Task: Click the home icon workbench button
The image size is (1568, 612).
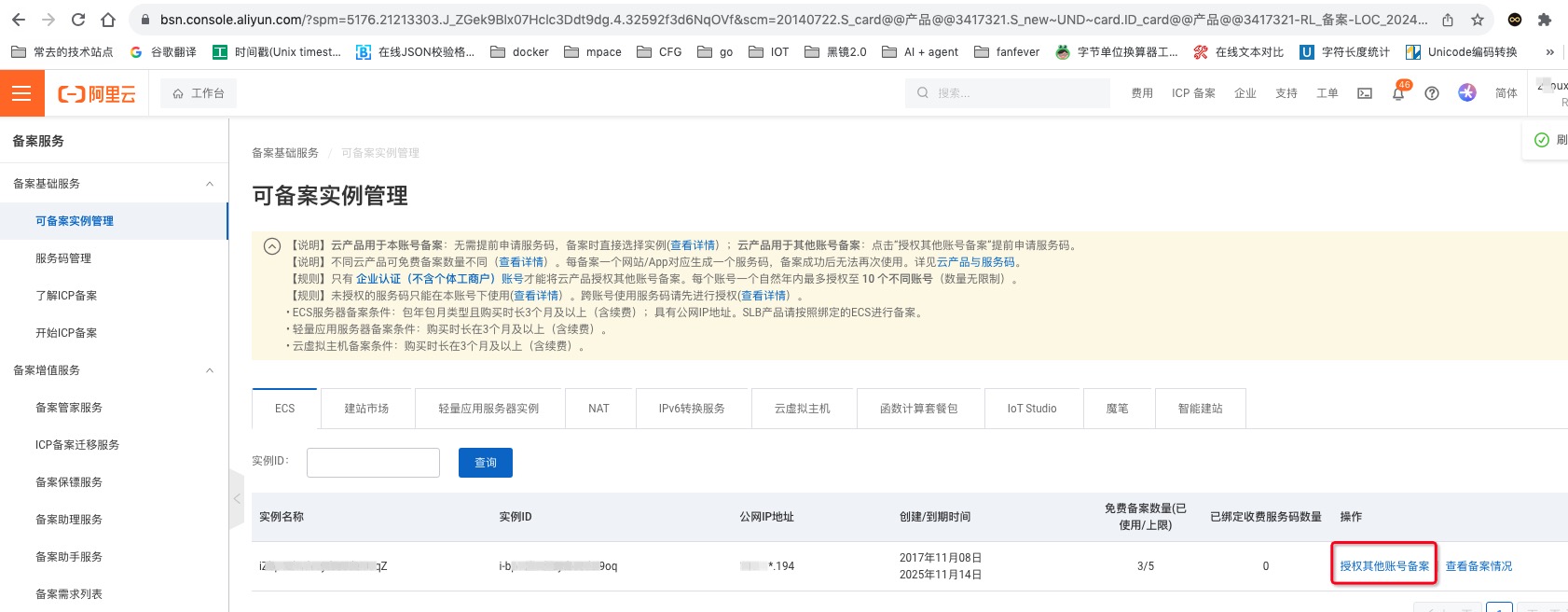Action: (199, 93)
